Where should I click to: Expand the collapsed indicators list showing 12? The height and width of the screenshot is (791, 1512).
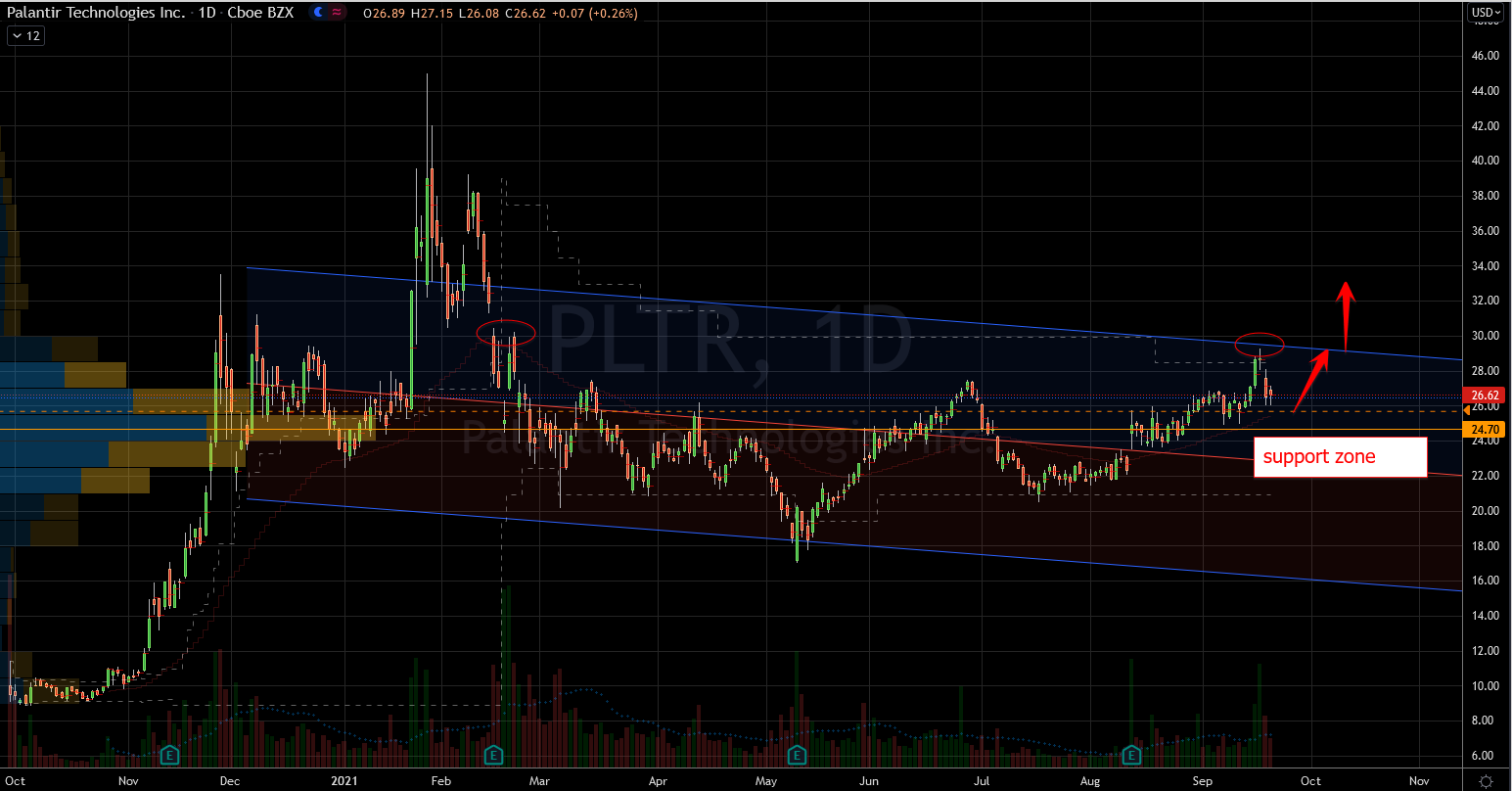pos(25,35)
